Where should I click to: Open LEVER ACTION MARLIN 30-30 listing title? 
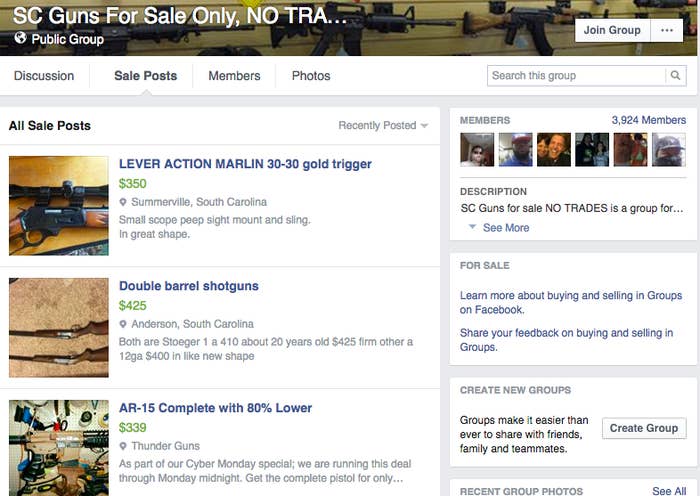(x=245, y=164)
